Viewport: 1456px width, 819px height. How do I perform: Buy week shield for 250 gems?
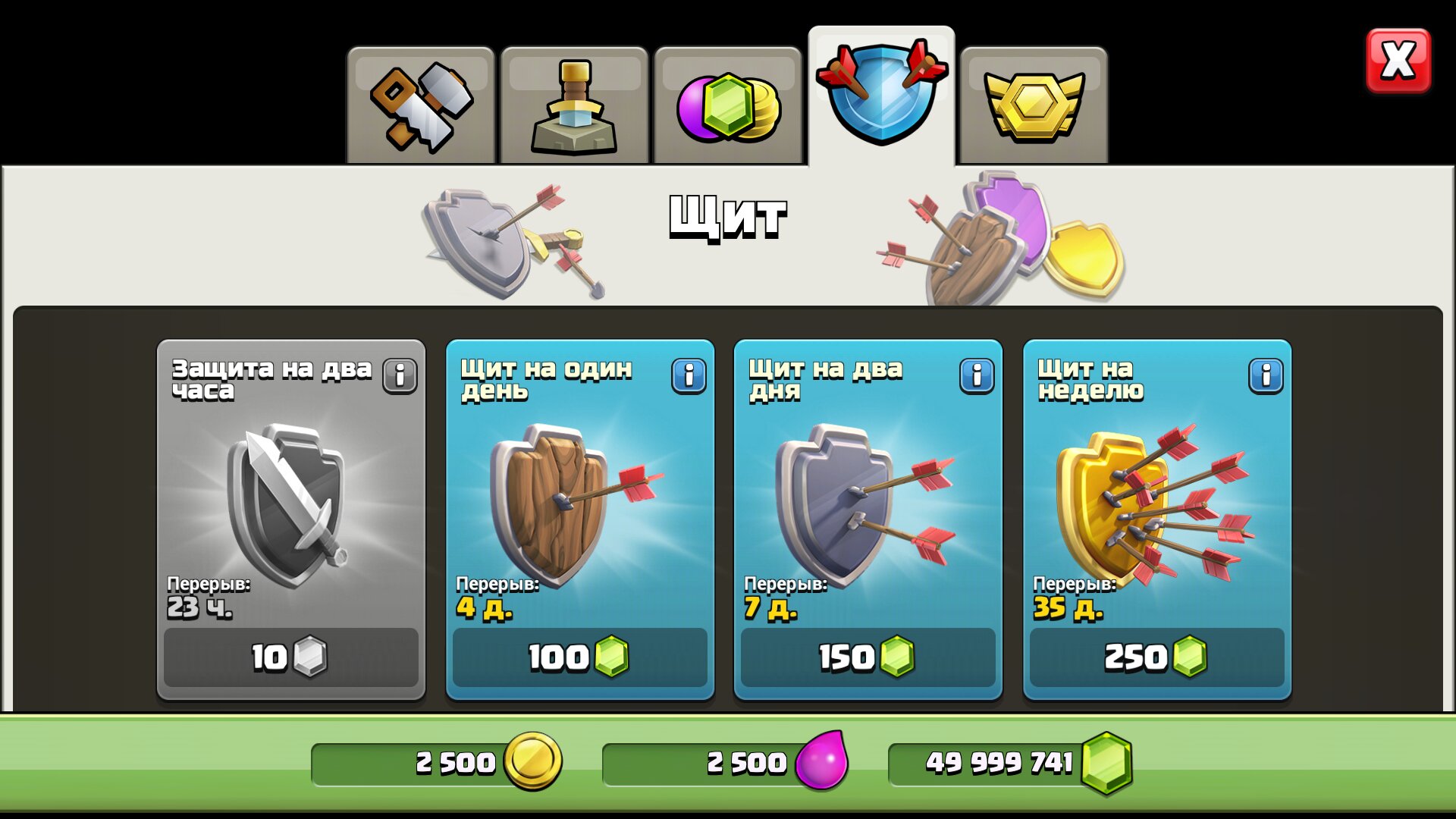point(1157,657)
